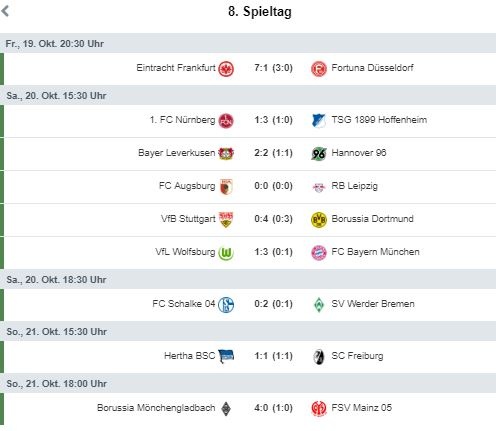The width and height of the screenshot is (496, 431).
Task: Click the Fortuna Düsseldorf club logo
Action: pyautogui.click(x=319, y=69)
